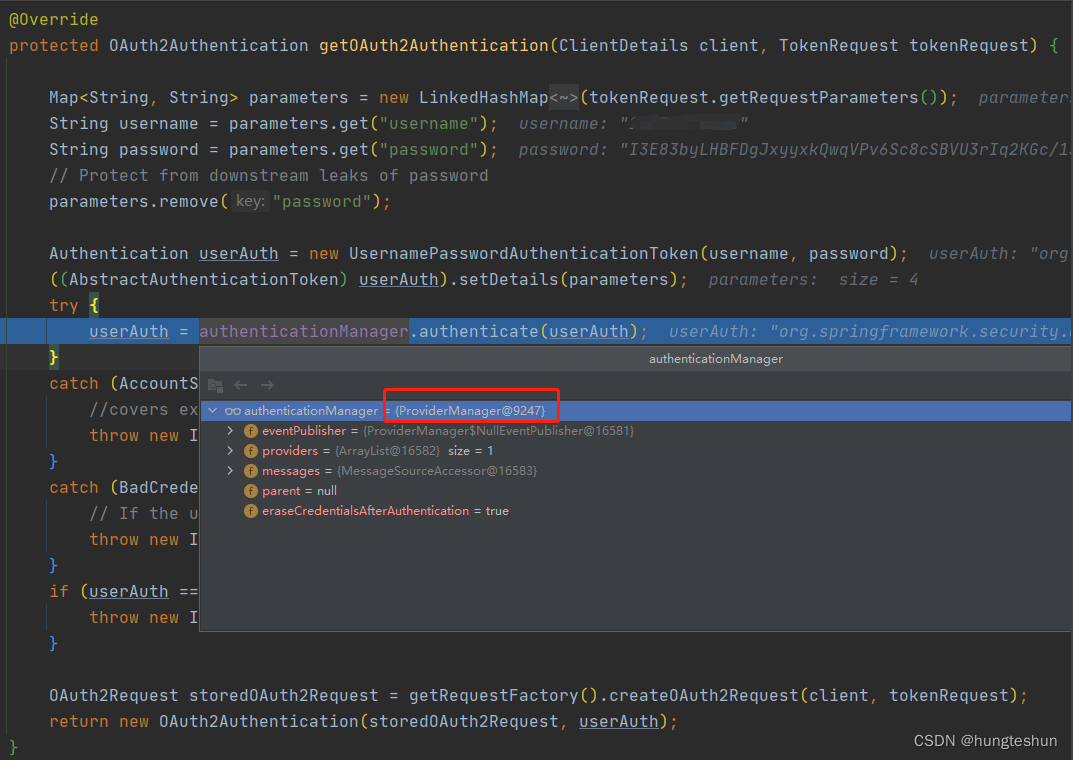Expand the eventPublisher tree node

point(229,430)
